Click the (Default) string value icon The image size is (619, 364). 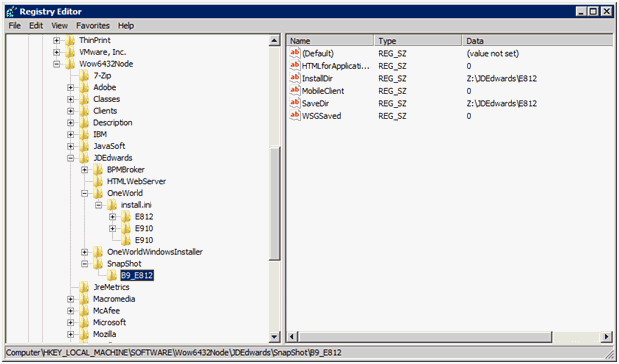point(295,53)
